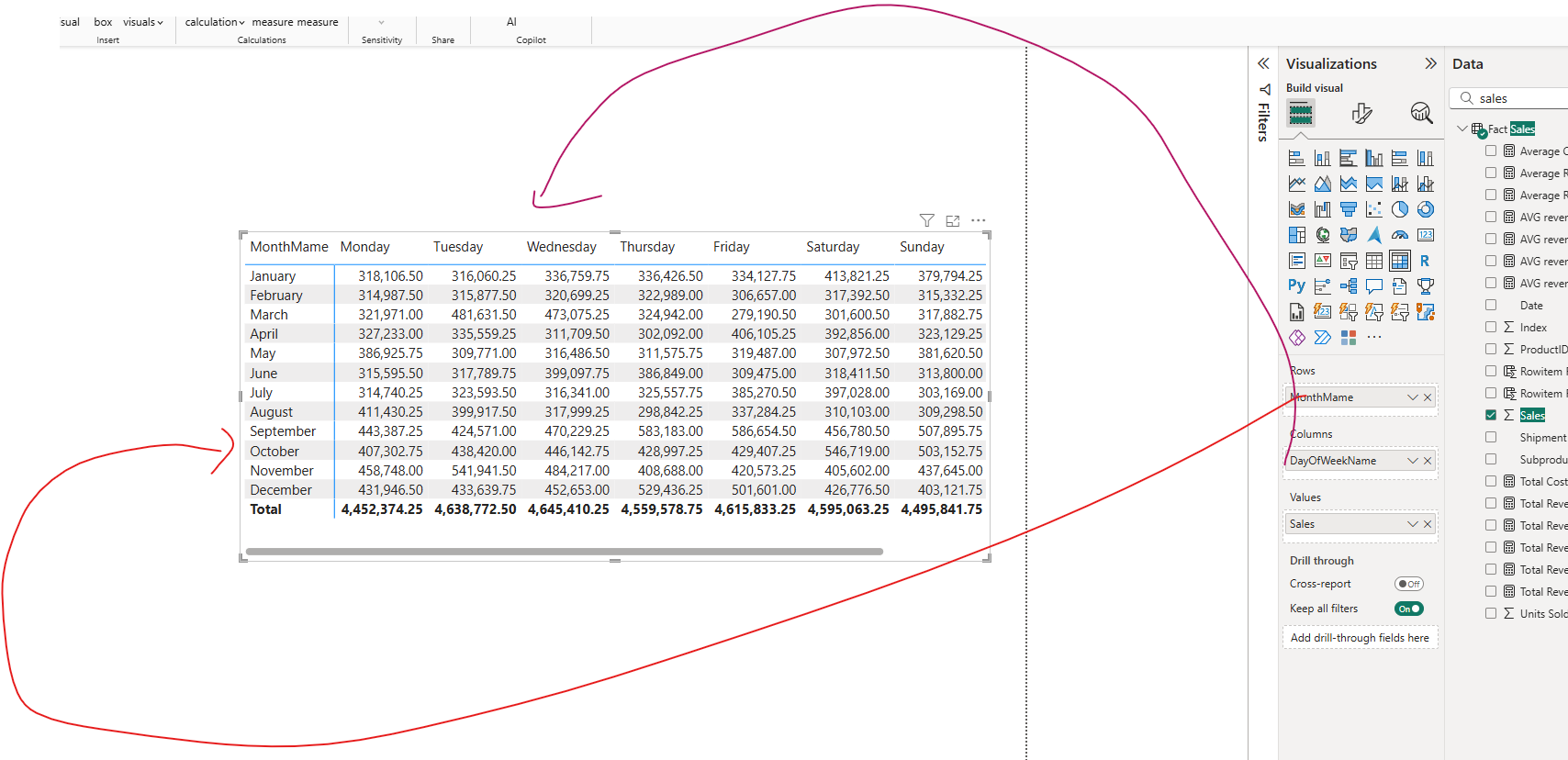Viewport: 1568px width, 760px height.
Task: Select the card visual icon
Action: (x=1425, y=235)
